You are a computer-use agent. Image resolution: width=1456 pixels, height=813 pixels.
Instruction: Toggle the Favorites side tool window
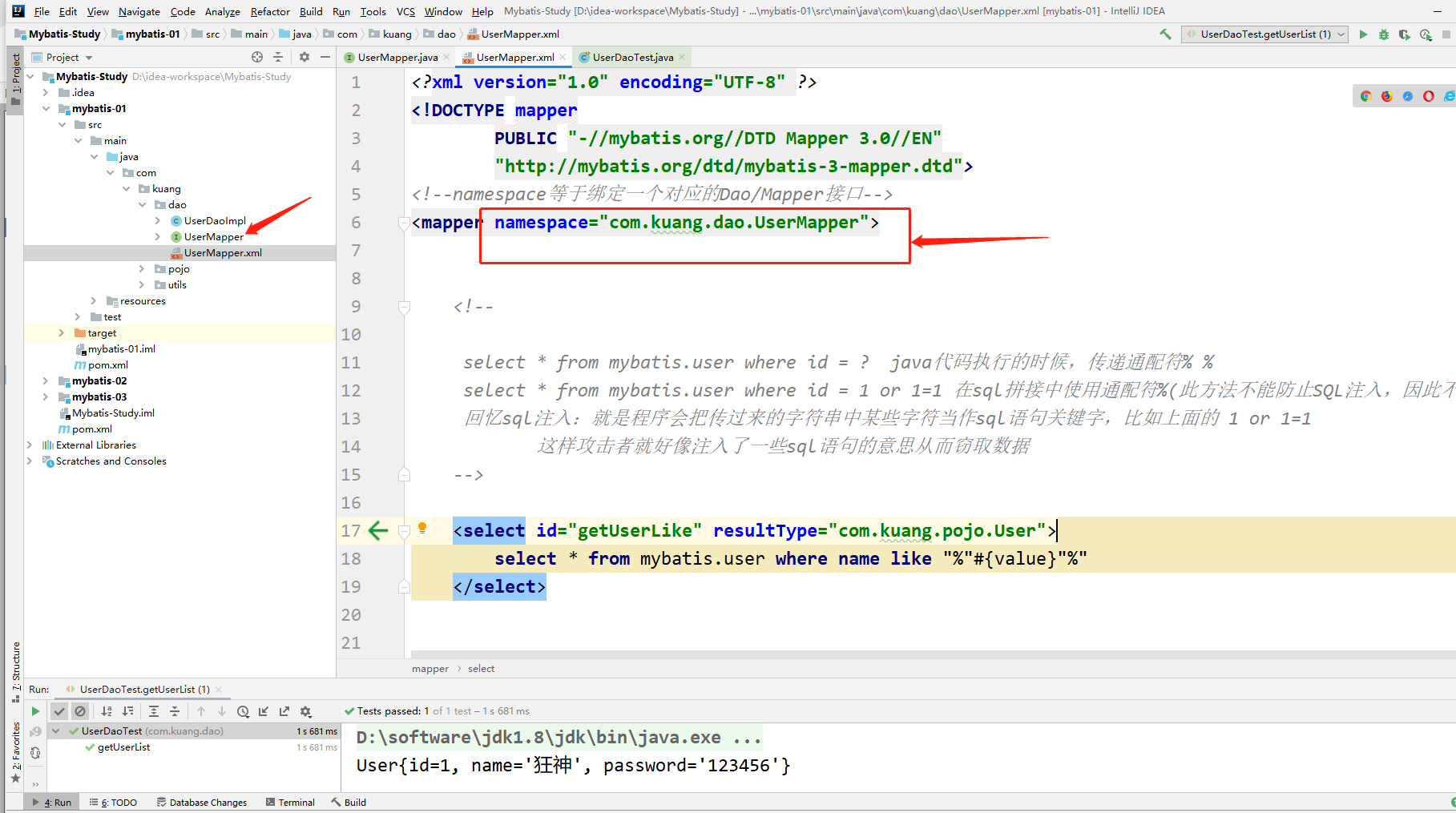pyautogui.click(x=16, y=751)
